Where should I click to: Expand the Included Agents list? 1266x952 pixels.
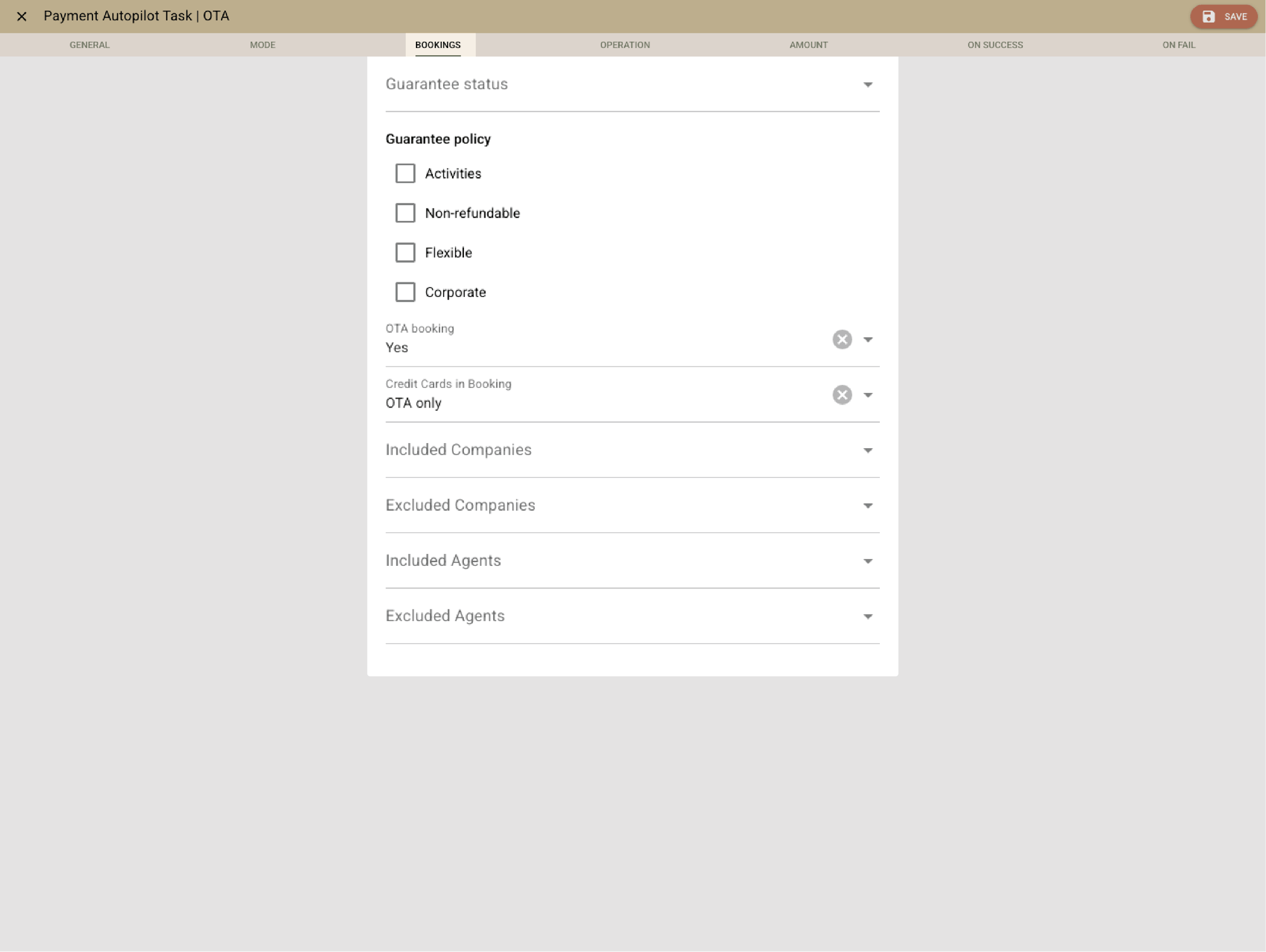868,561
